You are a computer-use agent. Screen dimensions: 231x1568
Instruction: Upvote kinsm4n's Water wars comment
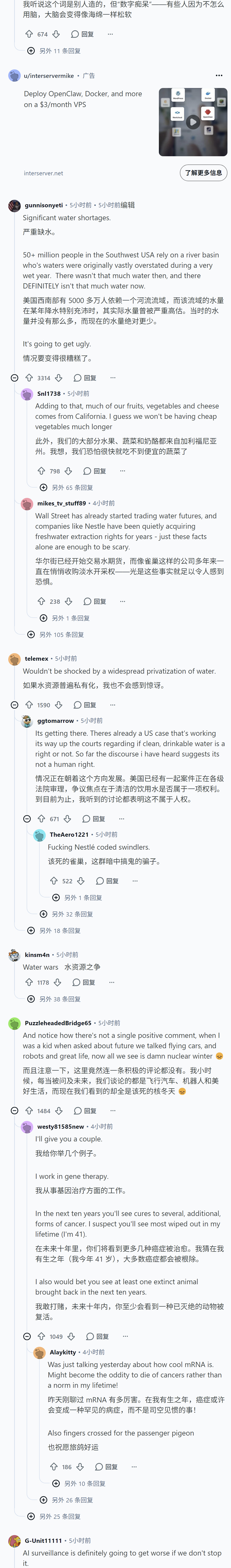29,982
